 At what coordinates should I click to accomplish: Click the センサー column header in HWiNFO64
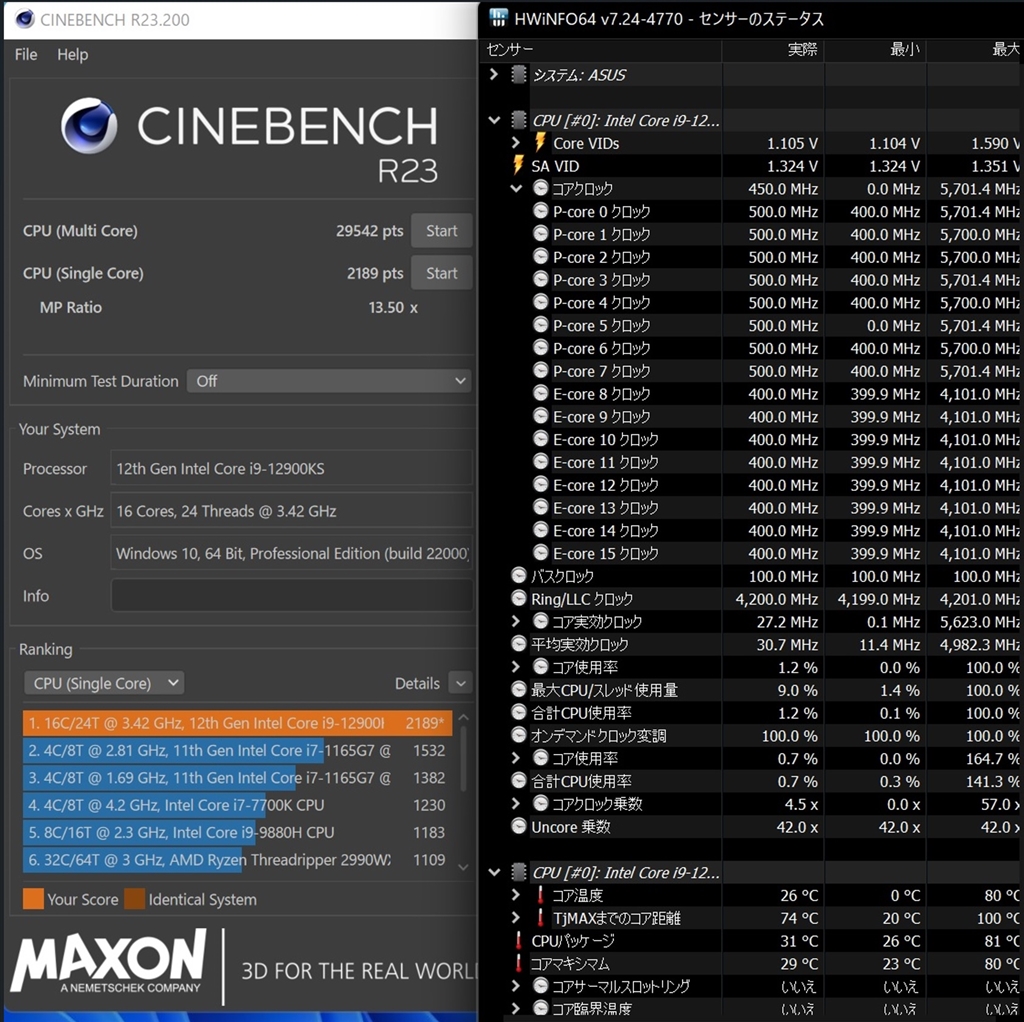click(509, 49)
